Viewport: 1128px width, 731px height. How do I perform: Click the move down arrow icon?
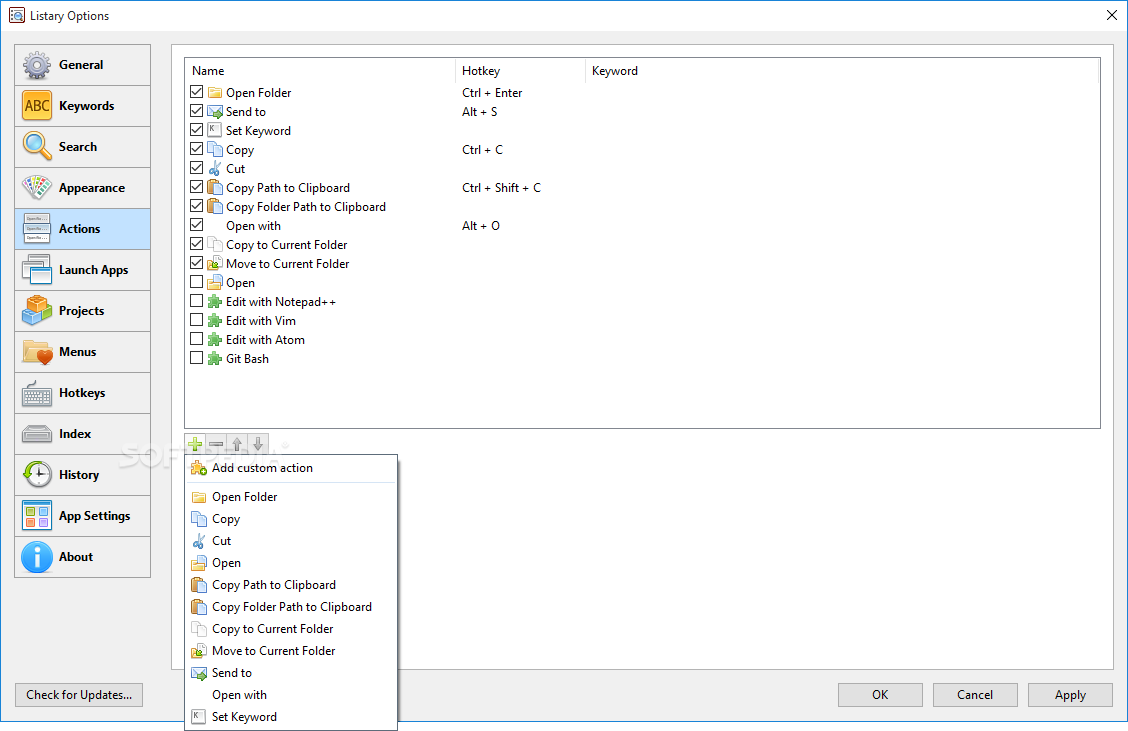pos(258,444)
